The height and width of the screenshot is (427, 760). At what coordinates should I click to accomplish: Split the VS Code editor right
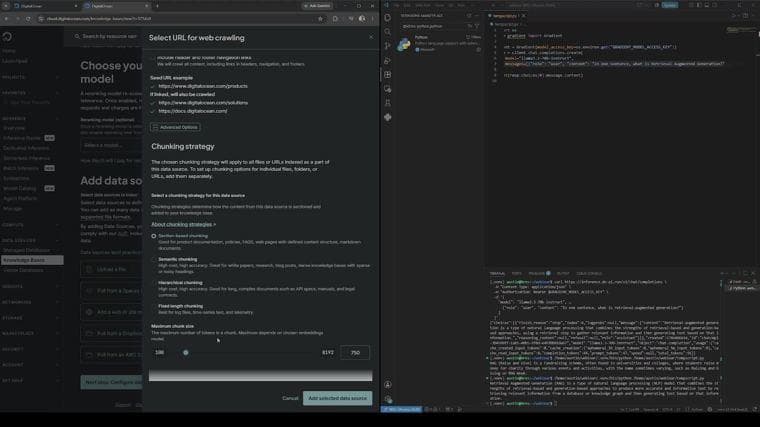[745, 16]
